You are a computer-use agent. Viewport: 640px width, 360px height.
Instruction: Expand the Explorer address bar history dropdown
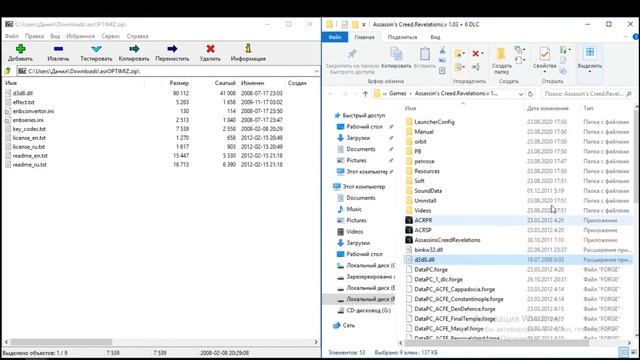click(x=520, y=94)
